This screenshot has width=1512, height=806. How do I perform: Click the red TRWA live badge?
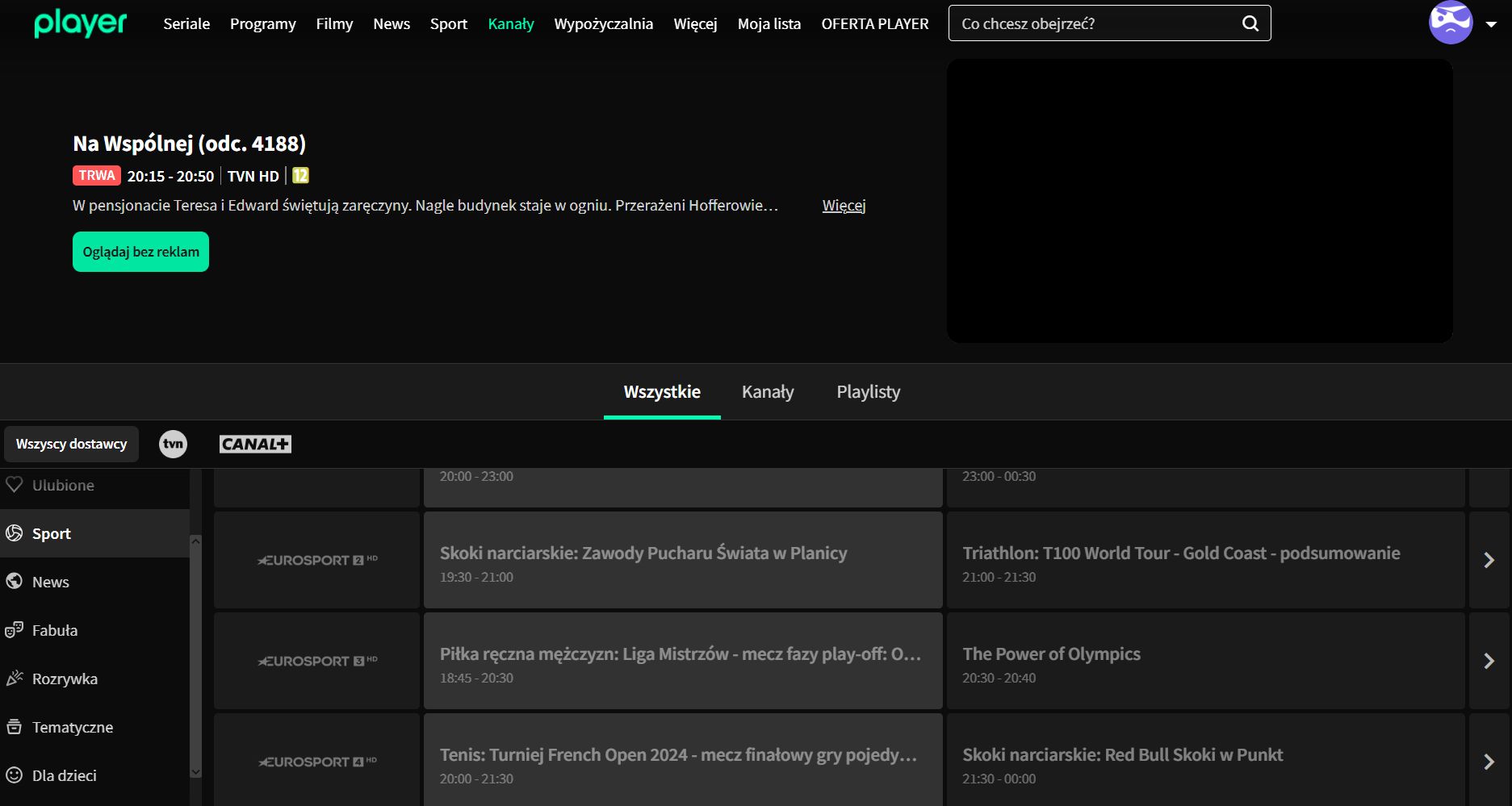(97, 175)
